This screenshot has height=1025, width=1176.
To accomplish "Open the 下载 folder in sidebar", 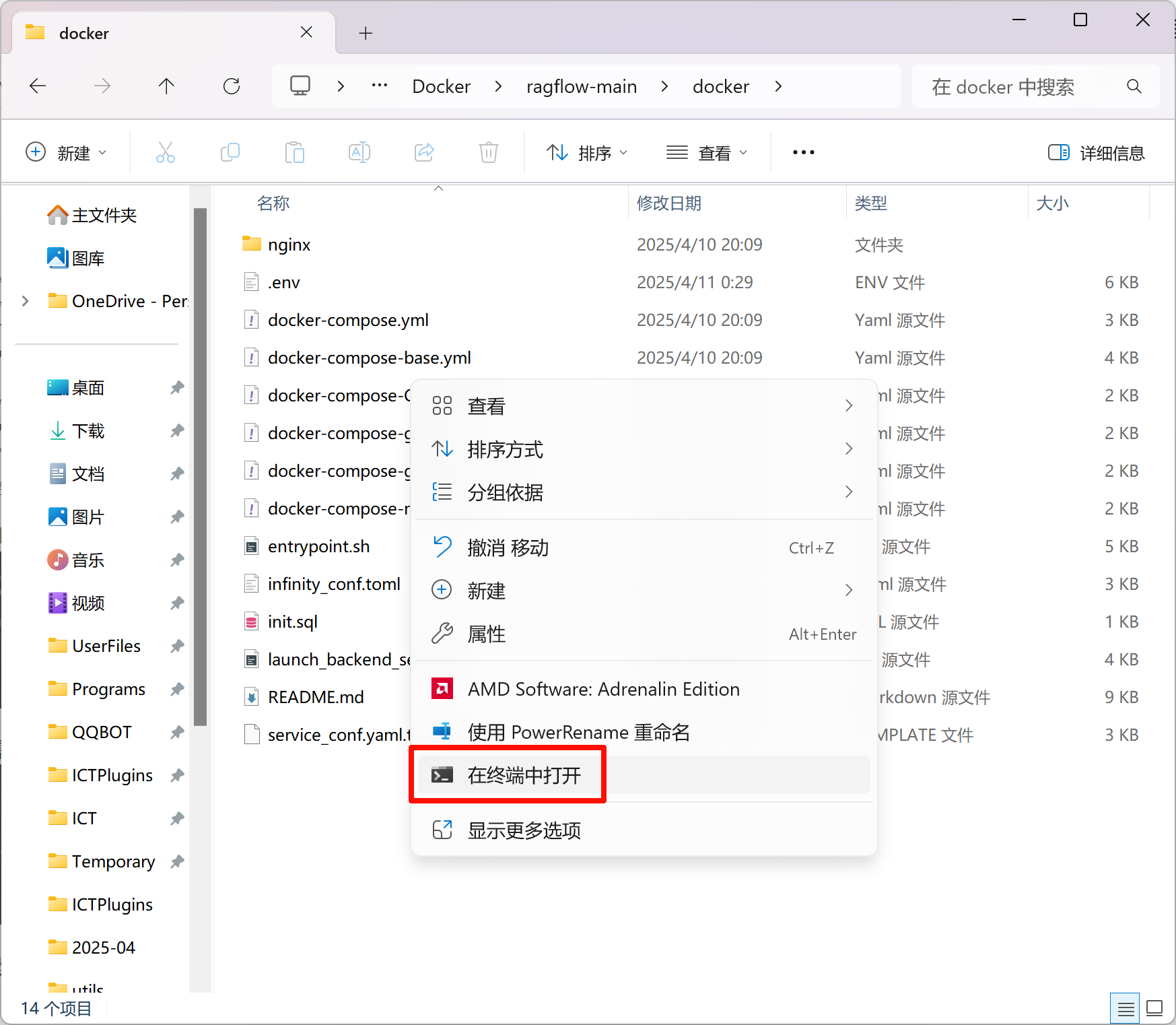I will point(88,431).
